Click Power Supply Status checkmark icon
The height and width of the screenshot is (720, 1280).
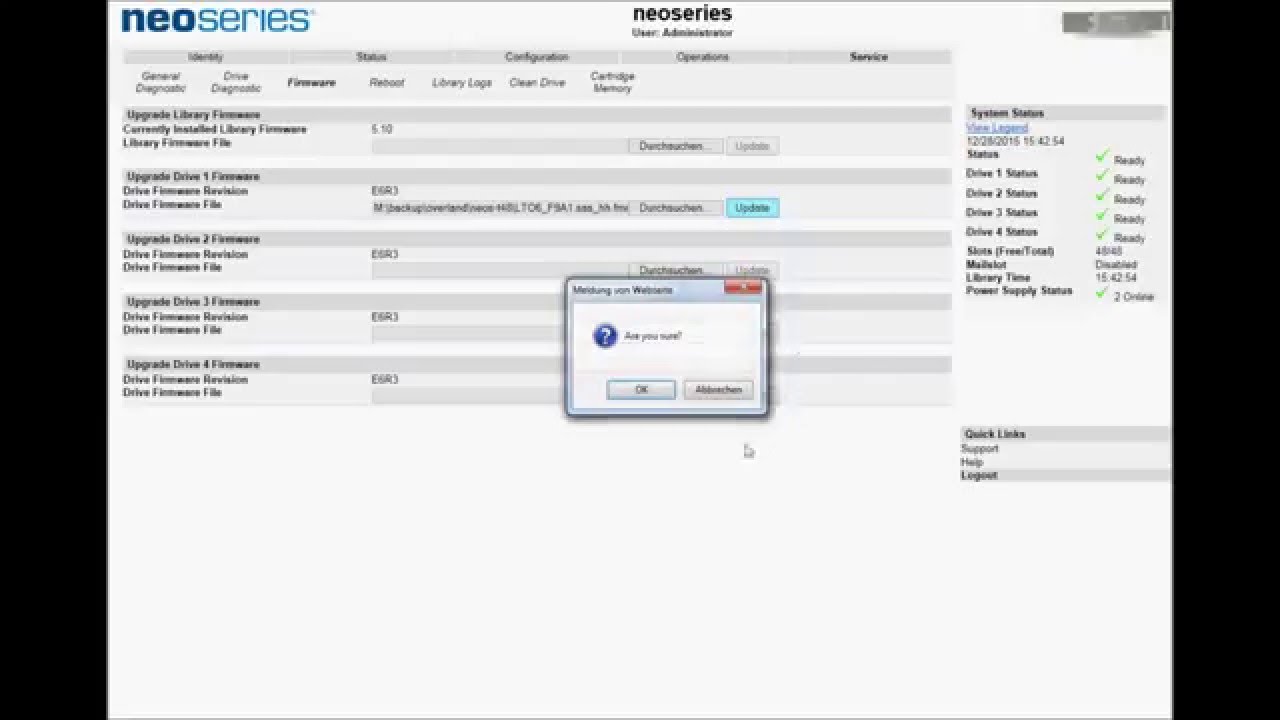1103,293
